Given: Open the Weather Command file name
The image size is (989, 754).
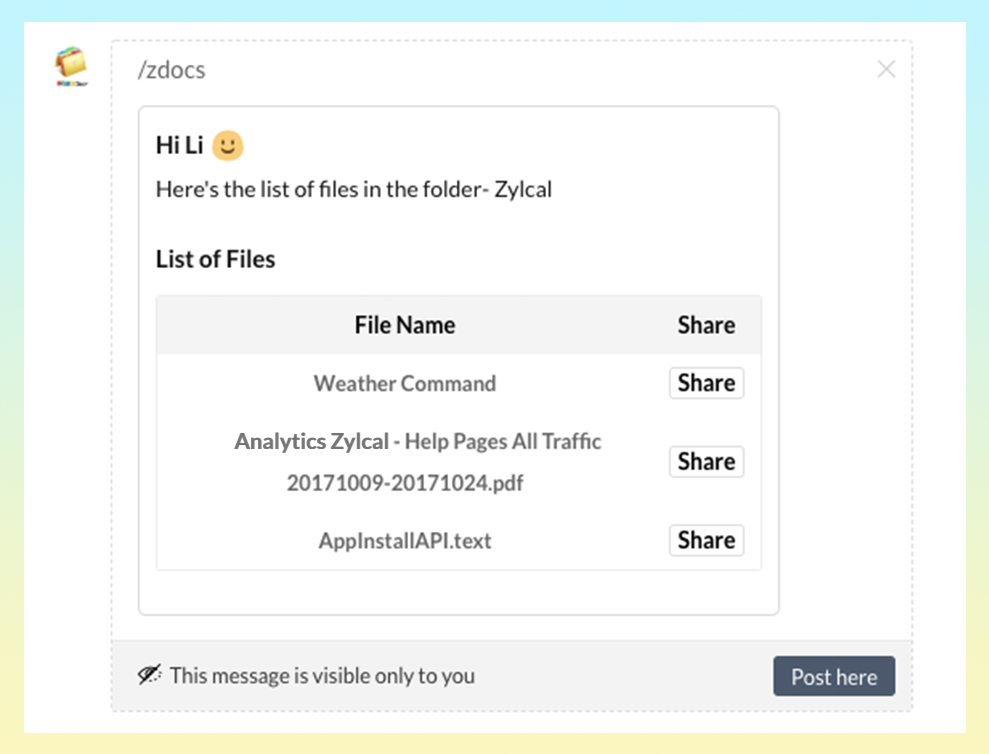Looking at the screenshot, I should pyautogui.click(x=404, y=384).
